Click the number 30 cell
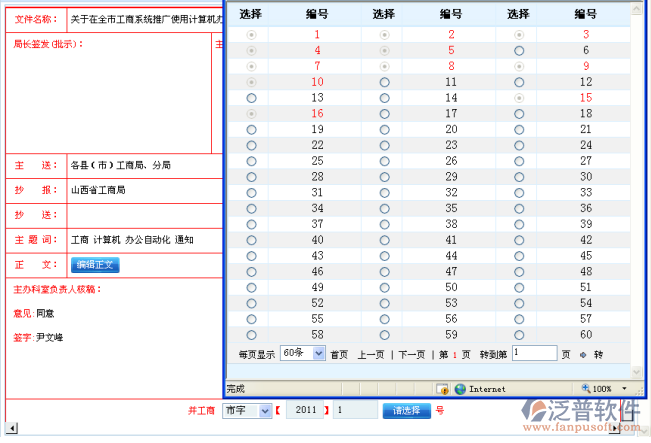 (585, 176)
